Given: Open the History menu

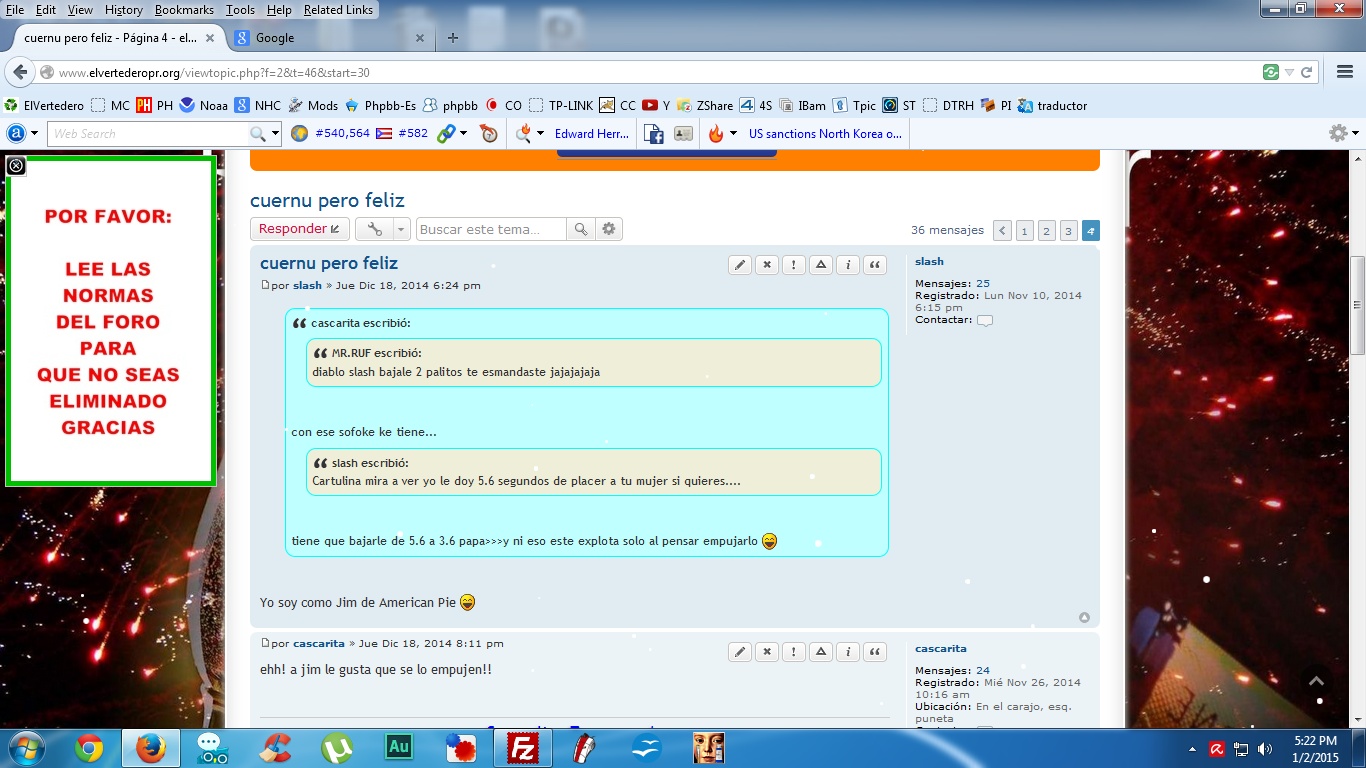Looking at the screenshot, I should 124,10.
